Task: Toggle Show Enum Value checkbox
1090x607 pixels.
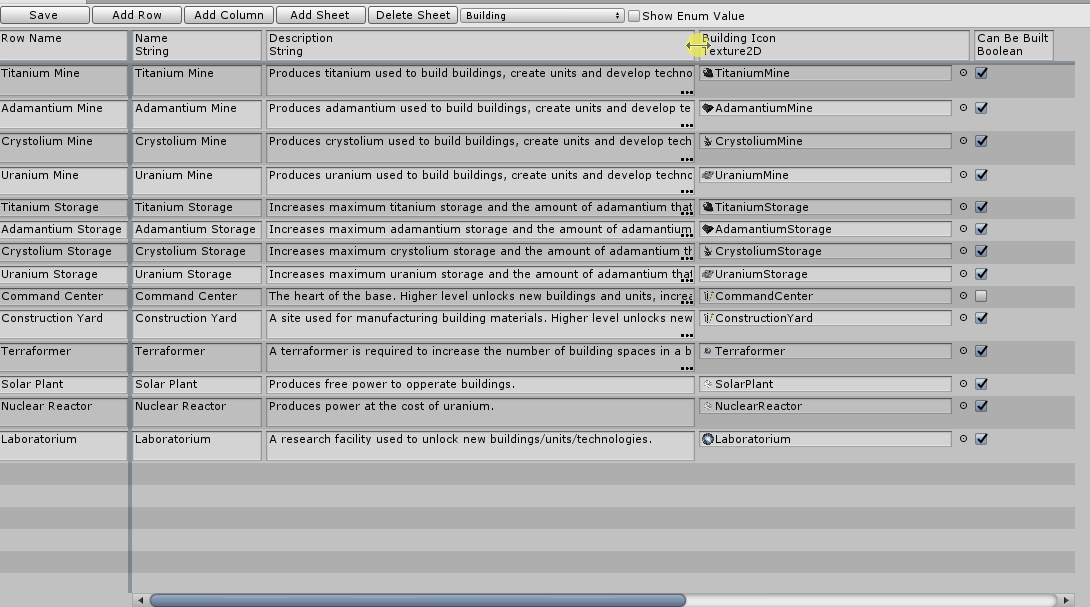Action: click(634, 15)
